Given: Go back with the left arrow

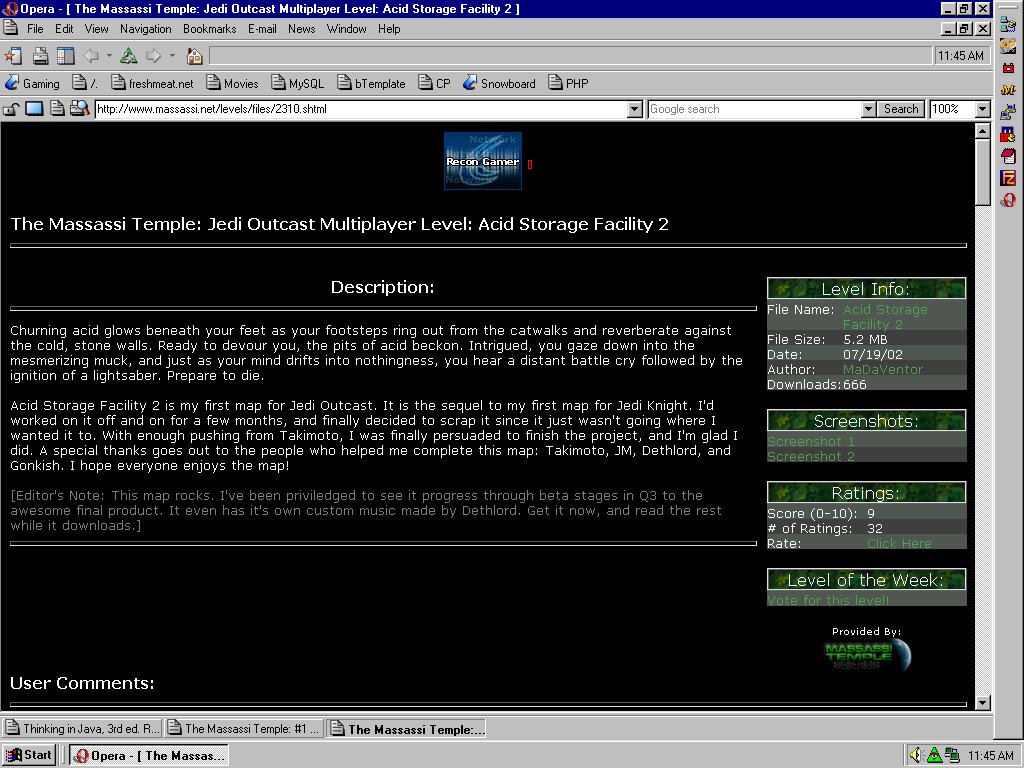Looking at the screenshot, I should pyautogui.click(x=91, y=56).
